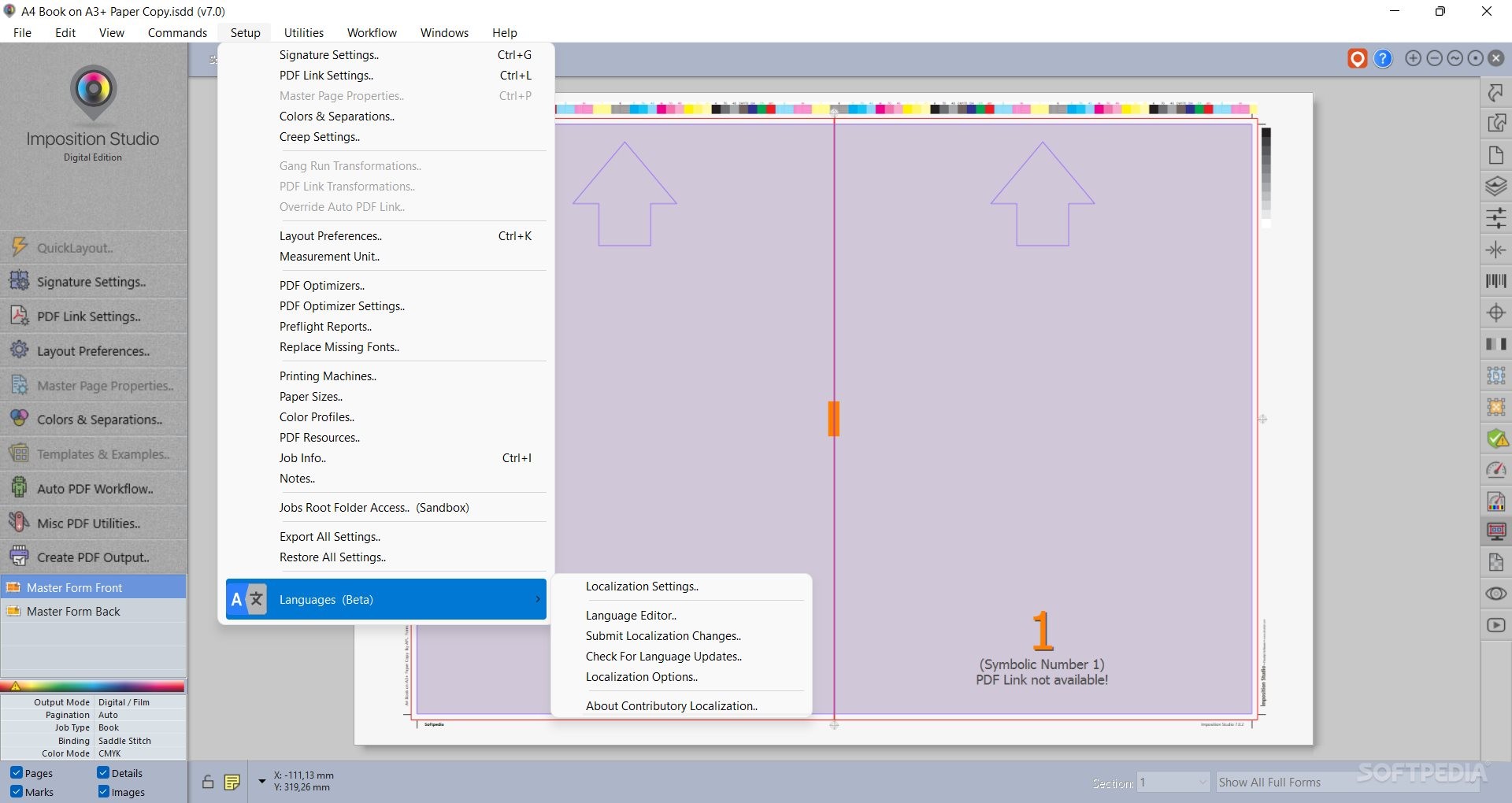
Task: Click the dot-in-circle icon in top toolbar
Action: pyautogui.click(x=1475, y=58)
